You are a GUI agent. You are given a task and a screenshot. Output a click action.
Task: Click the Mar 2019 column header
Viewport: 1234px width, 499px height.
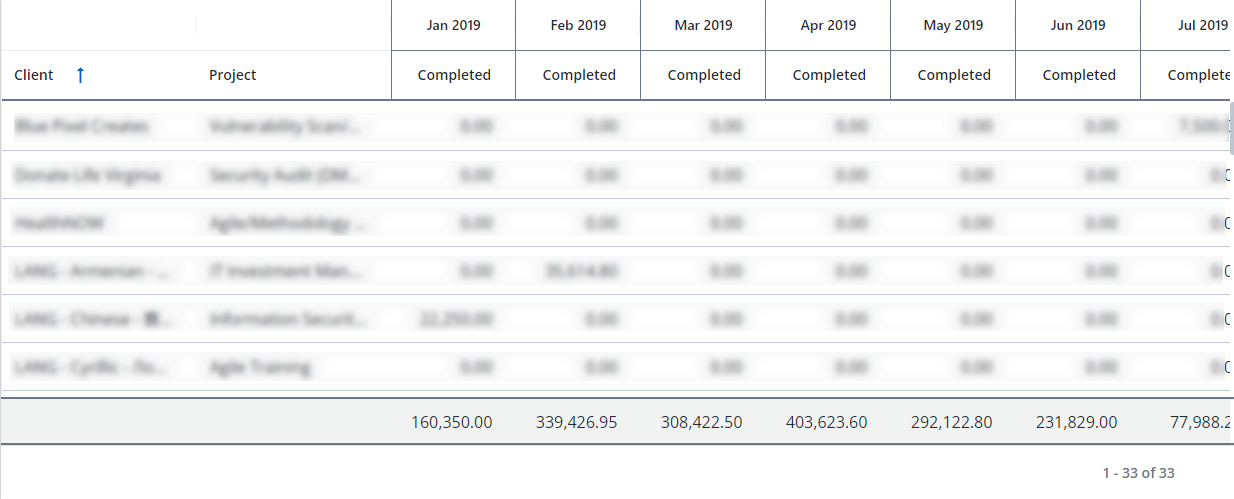703,25
